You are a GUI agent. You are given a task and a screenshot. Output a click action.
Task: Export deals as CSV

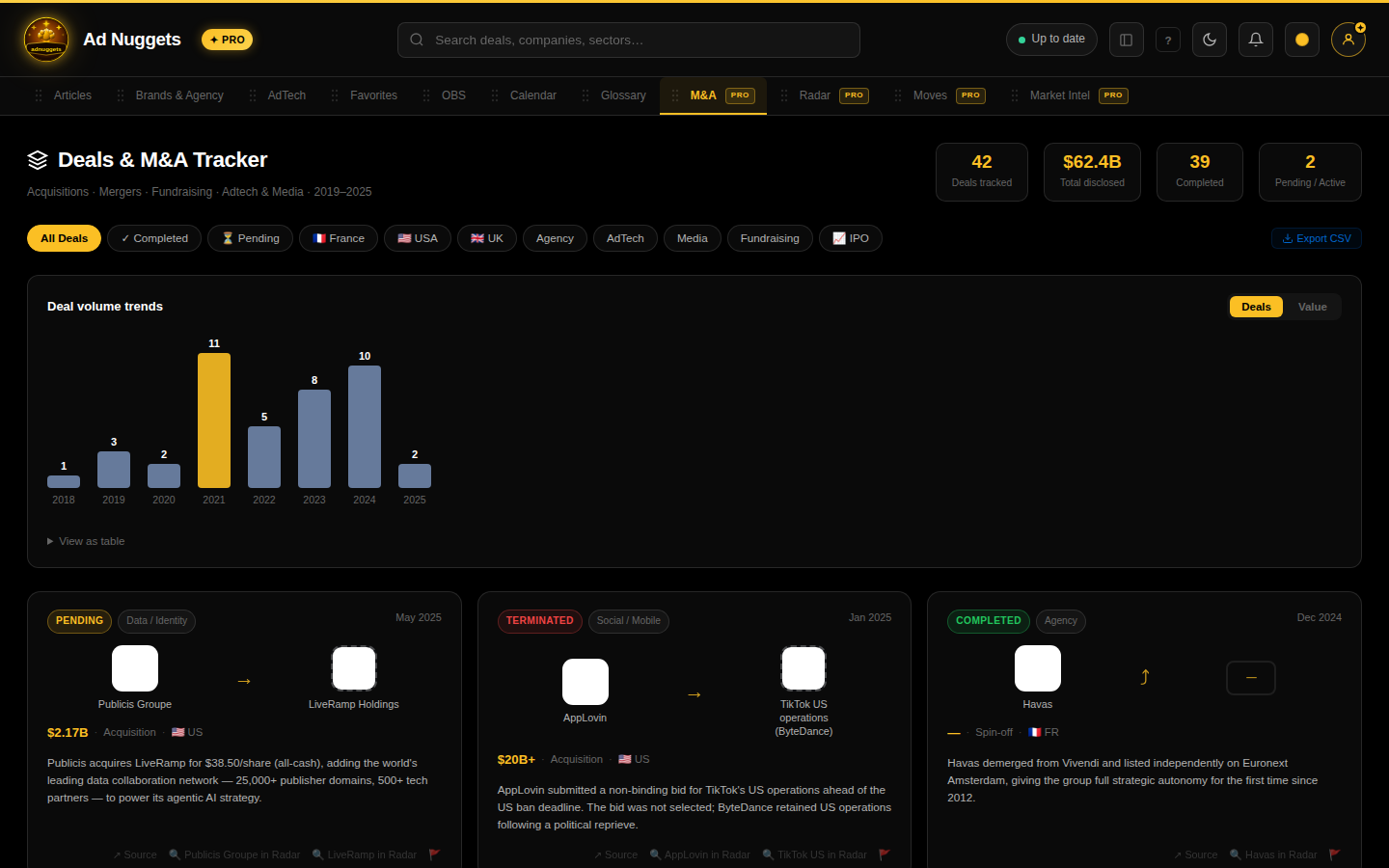1317,238
